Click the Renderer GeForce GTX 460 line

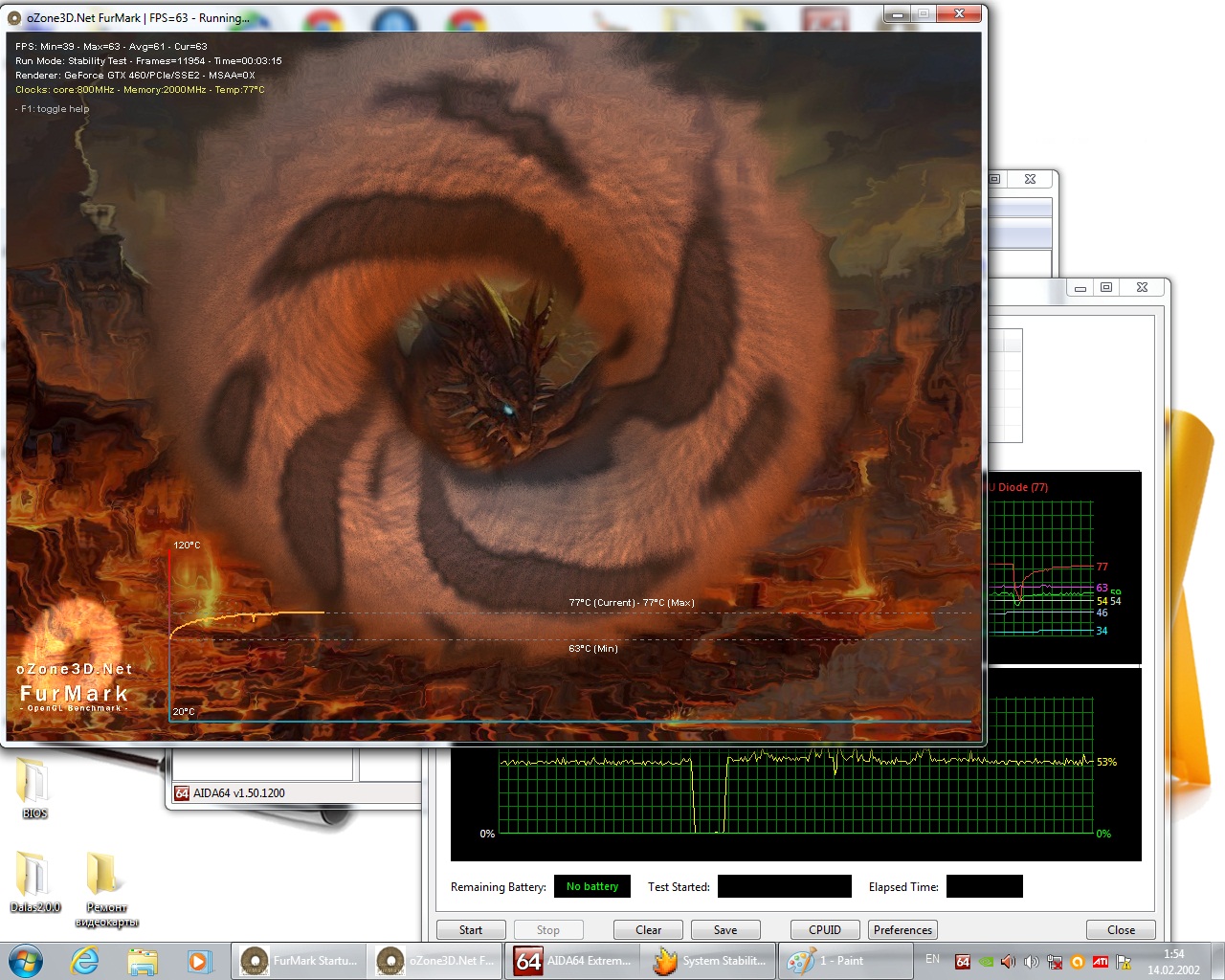(x=135, y=75)
